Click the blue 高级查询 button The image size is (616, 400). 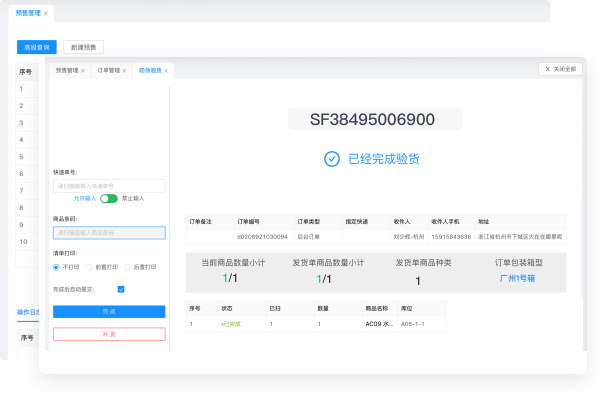click(37, 47)
